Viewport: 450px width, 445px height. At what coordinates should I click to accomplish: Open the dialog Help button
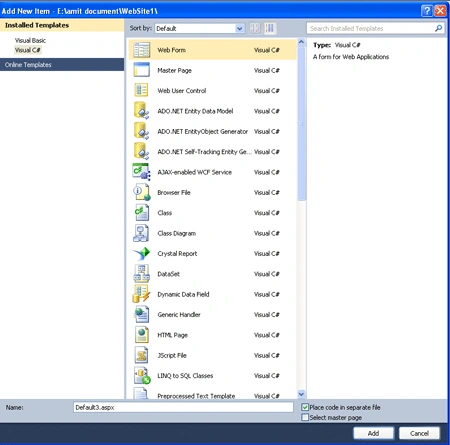(427, 11)
